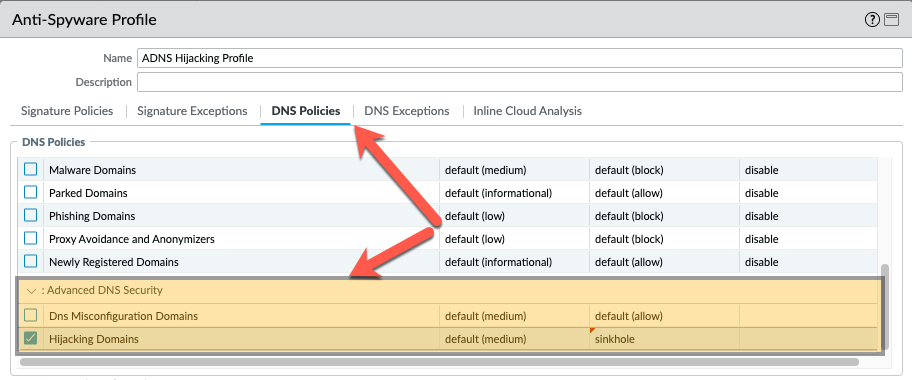Click the window maximize icon in header
This screenshot has width=912, height=380.
891,20
